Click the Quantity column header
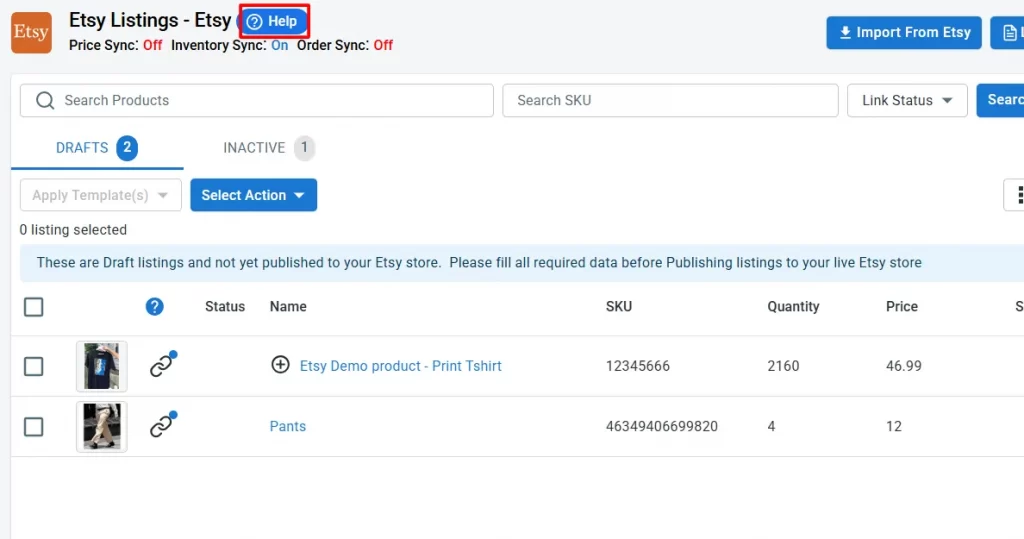Screen dimensions: 1024x539 793,306
